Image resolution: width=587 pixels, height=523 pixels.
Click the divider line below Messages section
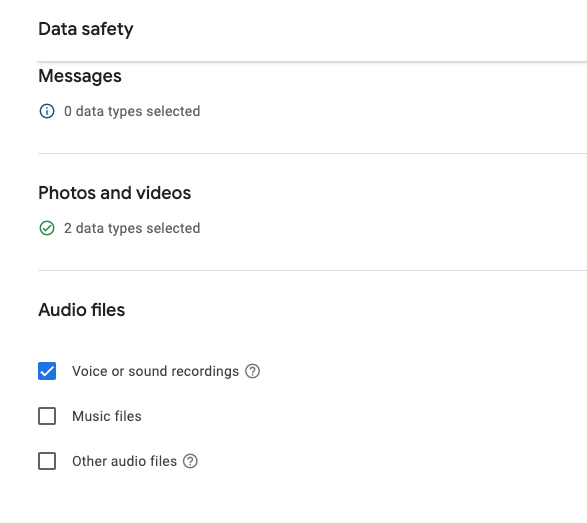coord(312,153)
